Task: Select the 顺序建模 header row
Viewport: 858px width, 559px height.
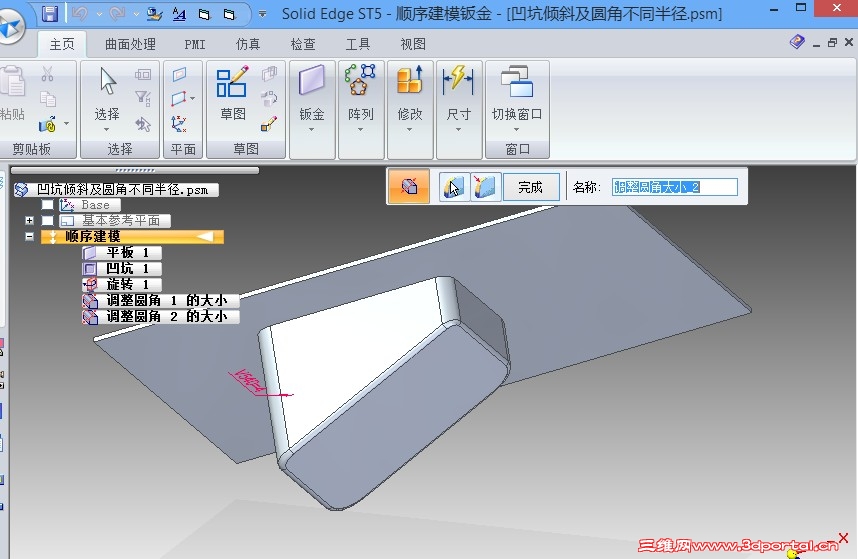Action: tap(132, 237)
